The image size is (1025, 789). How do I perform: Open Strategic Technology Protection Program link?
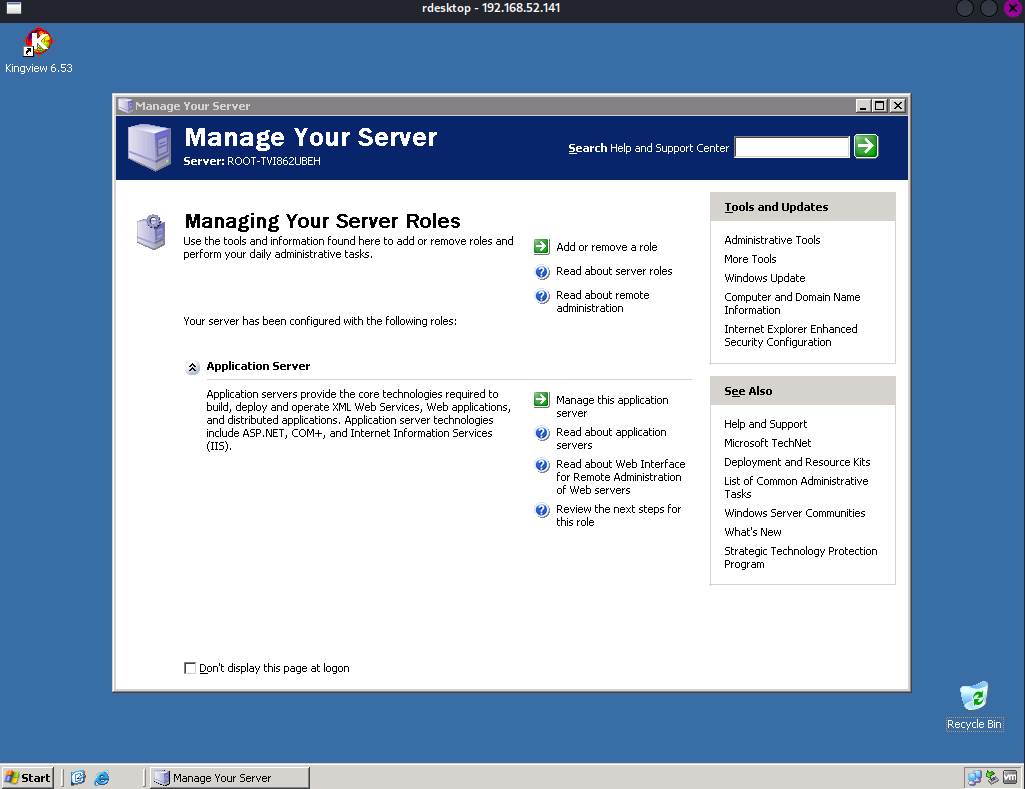(x=801, y=558)
